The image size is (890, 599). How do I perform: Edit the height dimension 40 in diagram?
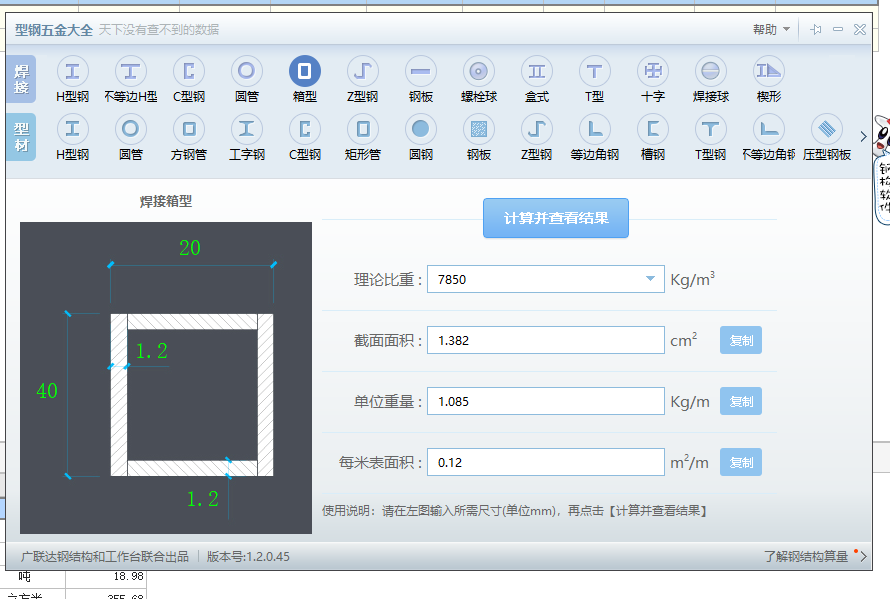pyautogui.click(x=47, y=391)
